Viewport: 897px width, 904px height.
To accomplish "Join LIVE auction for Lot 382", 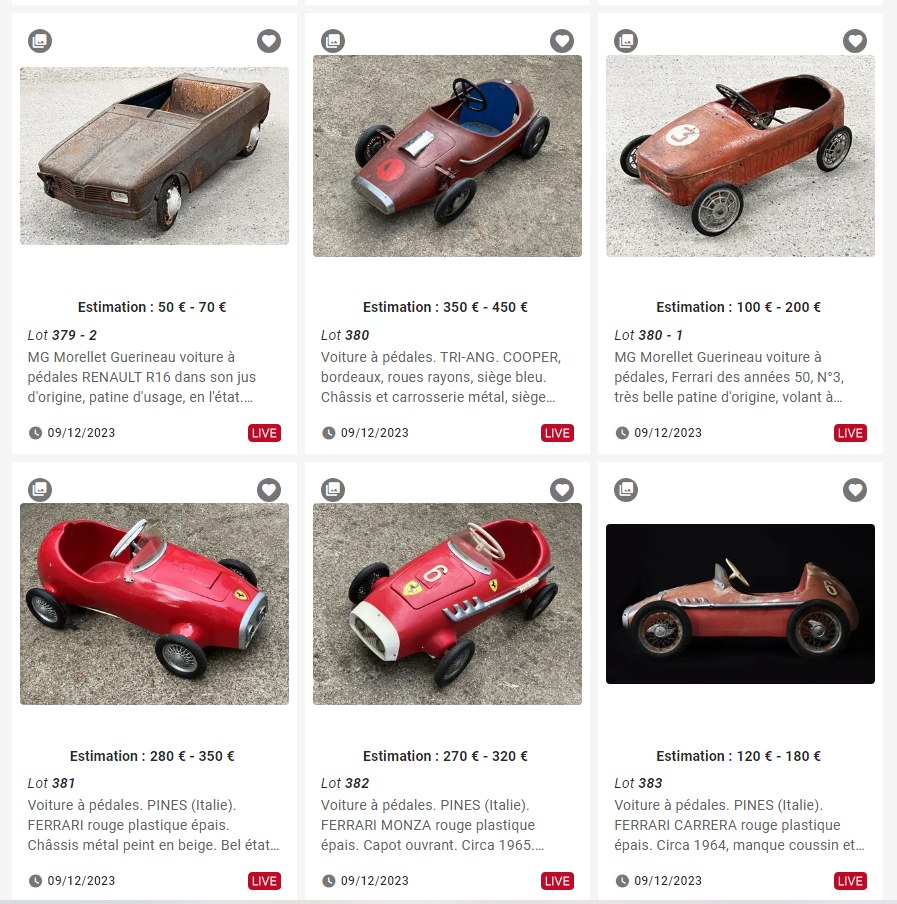I will 557,881.
